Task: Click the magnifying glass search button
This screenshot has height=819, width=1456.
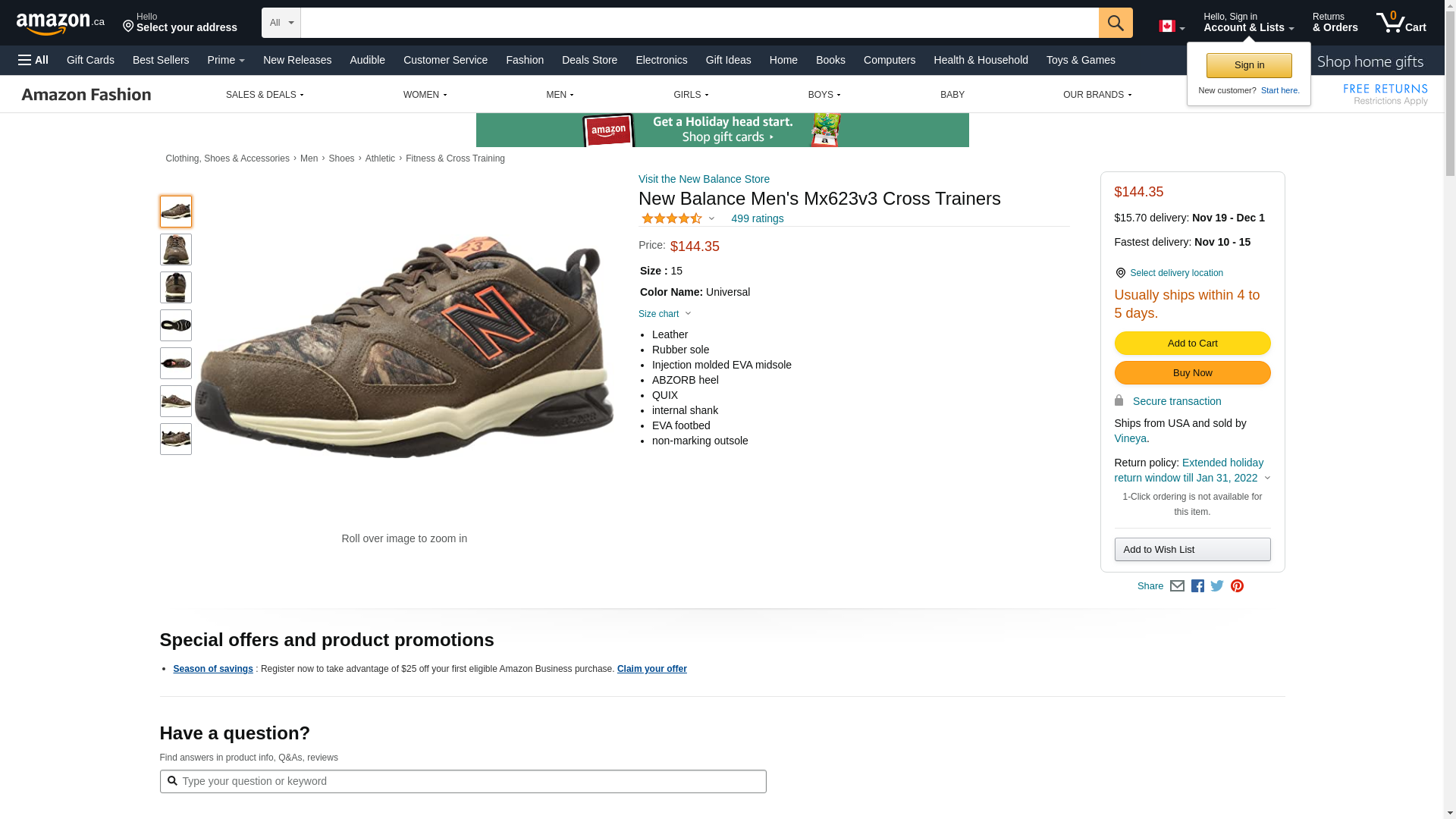Action: (x=1115, y=23)
